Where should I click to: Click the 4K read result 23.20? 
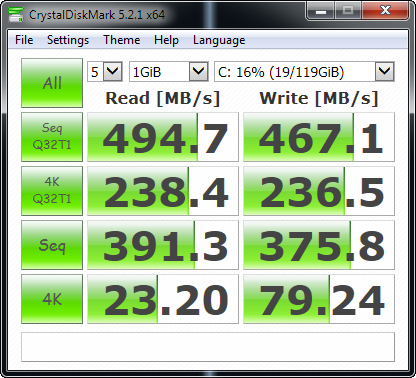pos(163,299)
